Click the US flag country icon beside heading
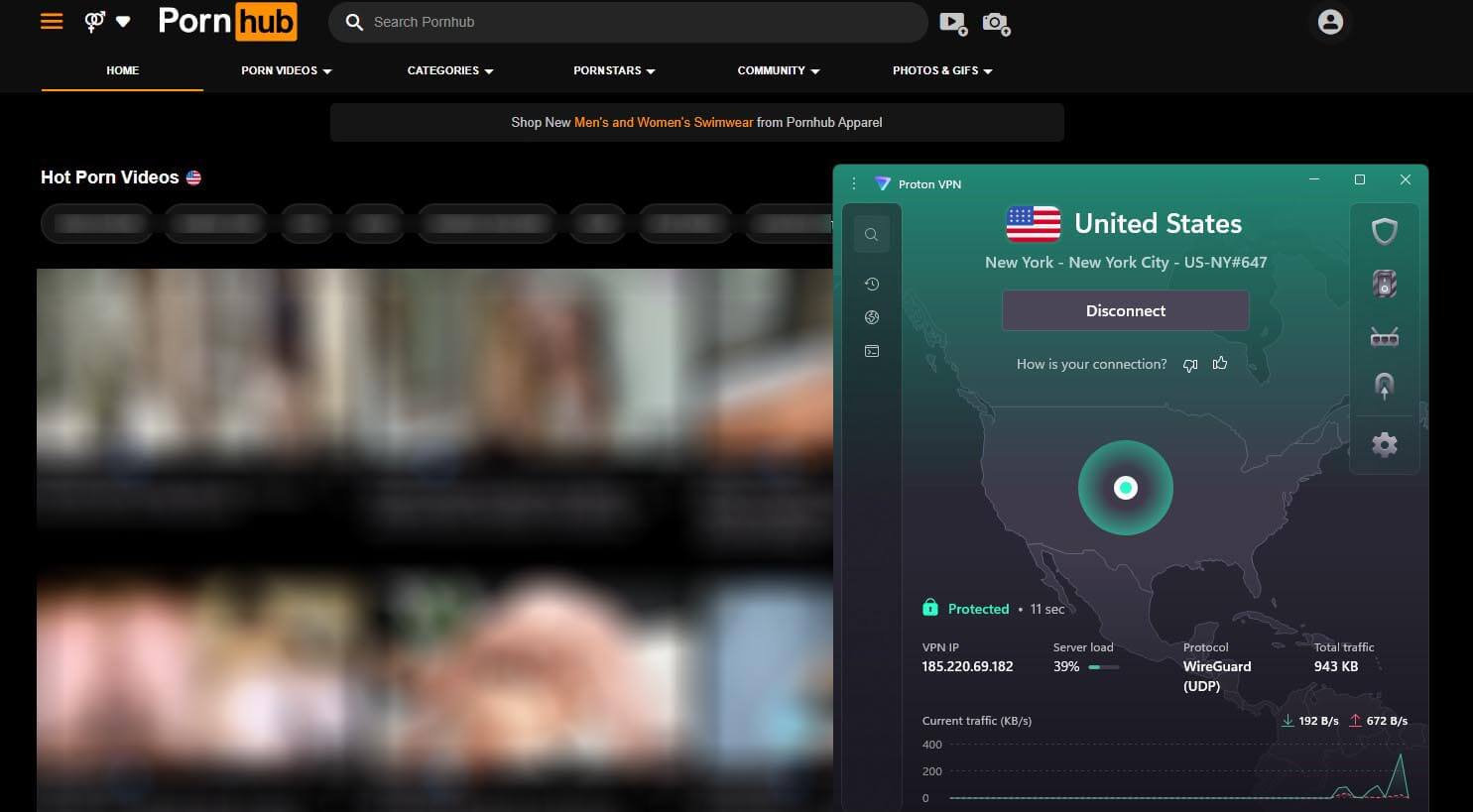The image size is (1473, 812). 193,177
